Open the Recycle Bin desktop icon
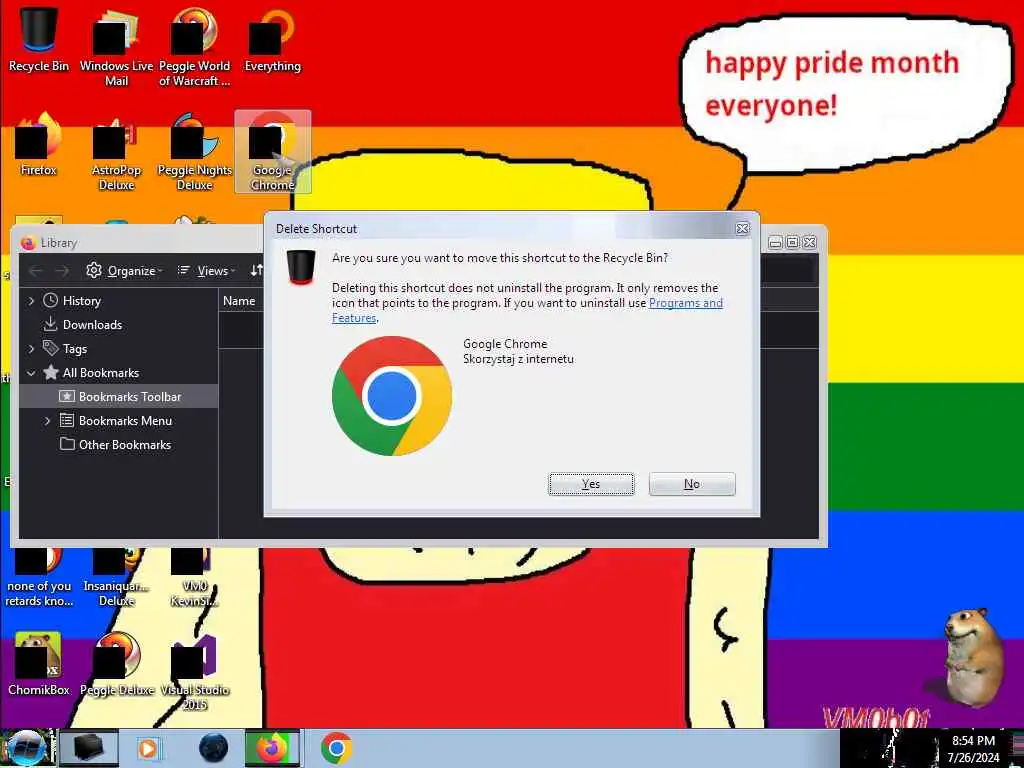 (39, 39)
